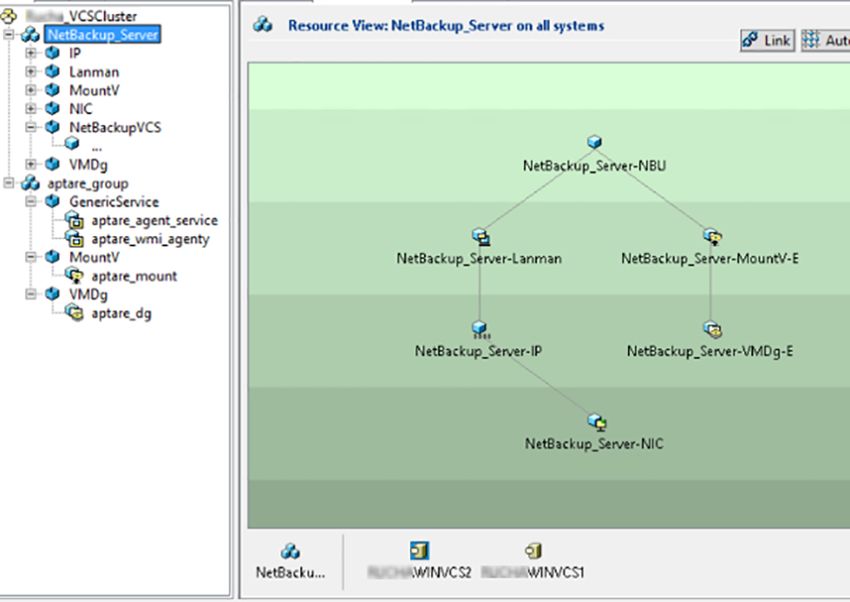Select the NetBackup_Server-NIC node icon
This screenshot has height=602, width=850.
[x=597, y=422]
